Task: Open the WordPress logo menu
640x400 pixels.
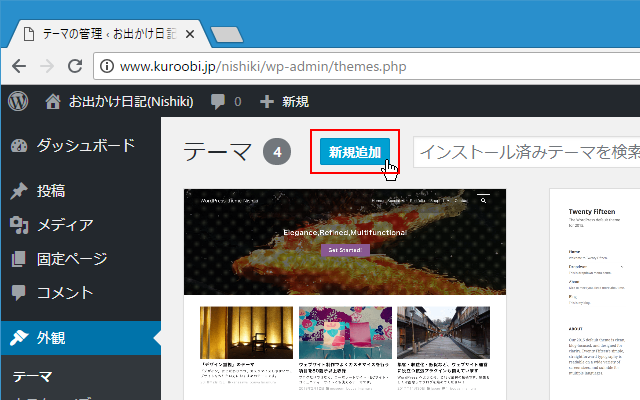Action: 18,101
